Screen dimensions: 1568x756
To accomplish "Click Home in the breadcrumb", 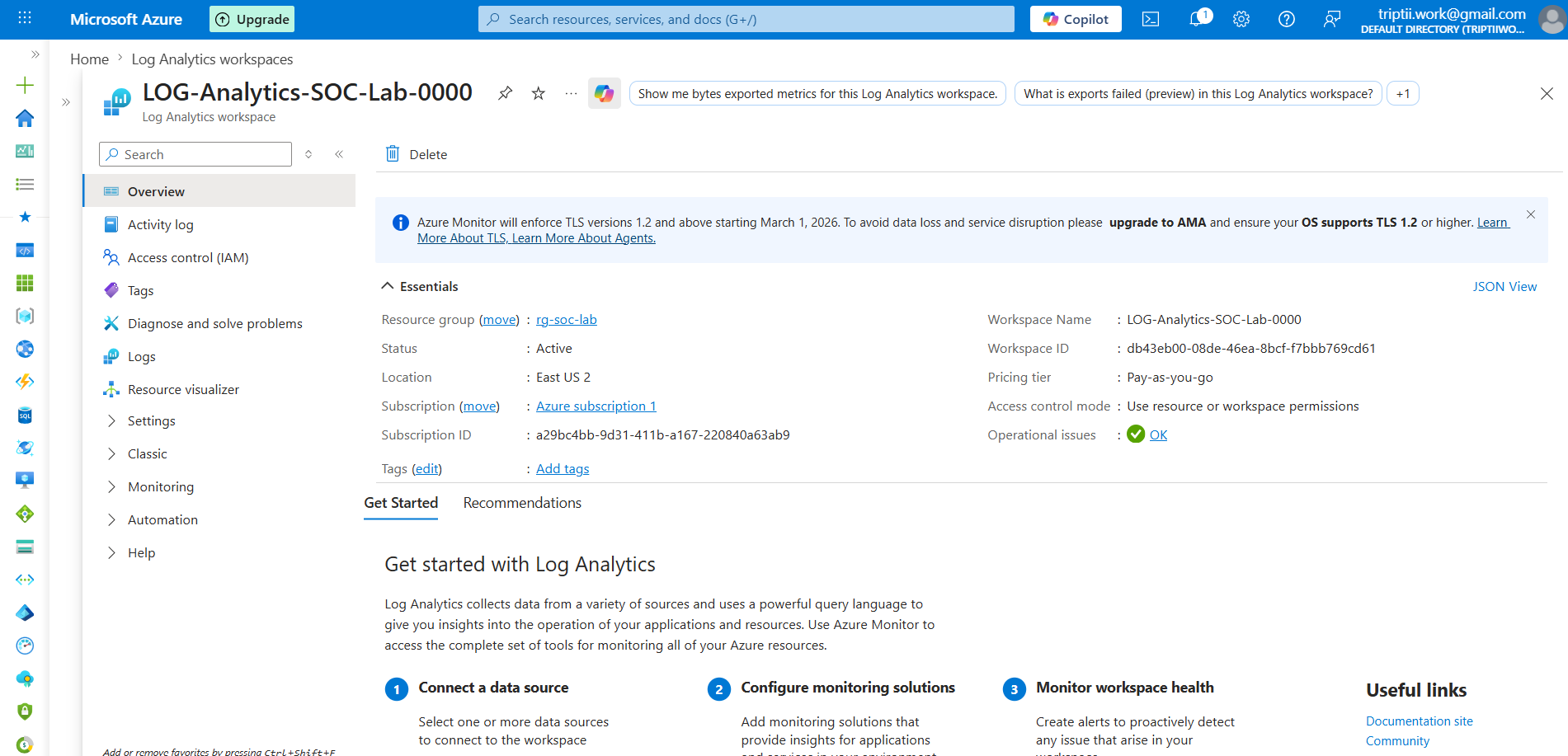I will [89, 59].
